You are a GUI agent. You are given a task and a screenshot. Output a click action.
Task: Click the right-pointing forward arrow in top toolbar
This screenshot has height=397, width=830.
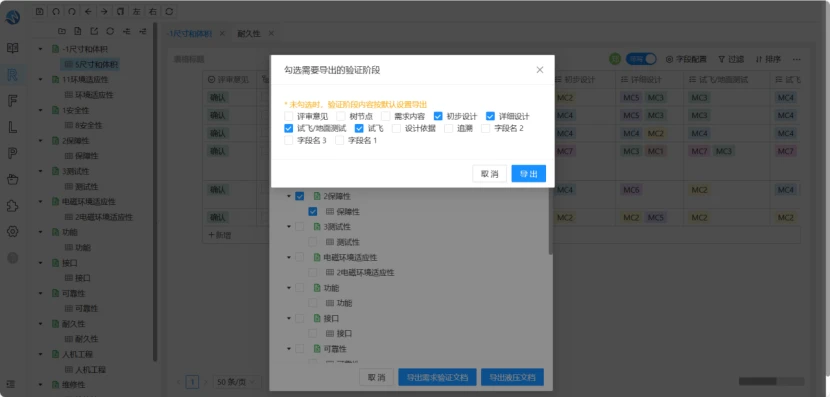click(x=104, y=11)
